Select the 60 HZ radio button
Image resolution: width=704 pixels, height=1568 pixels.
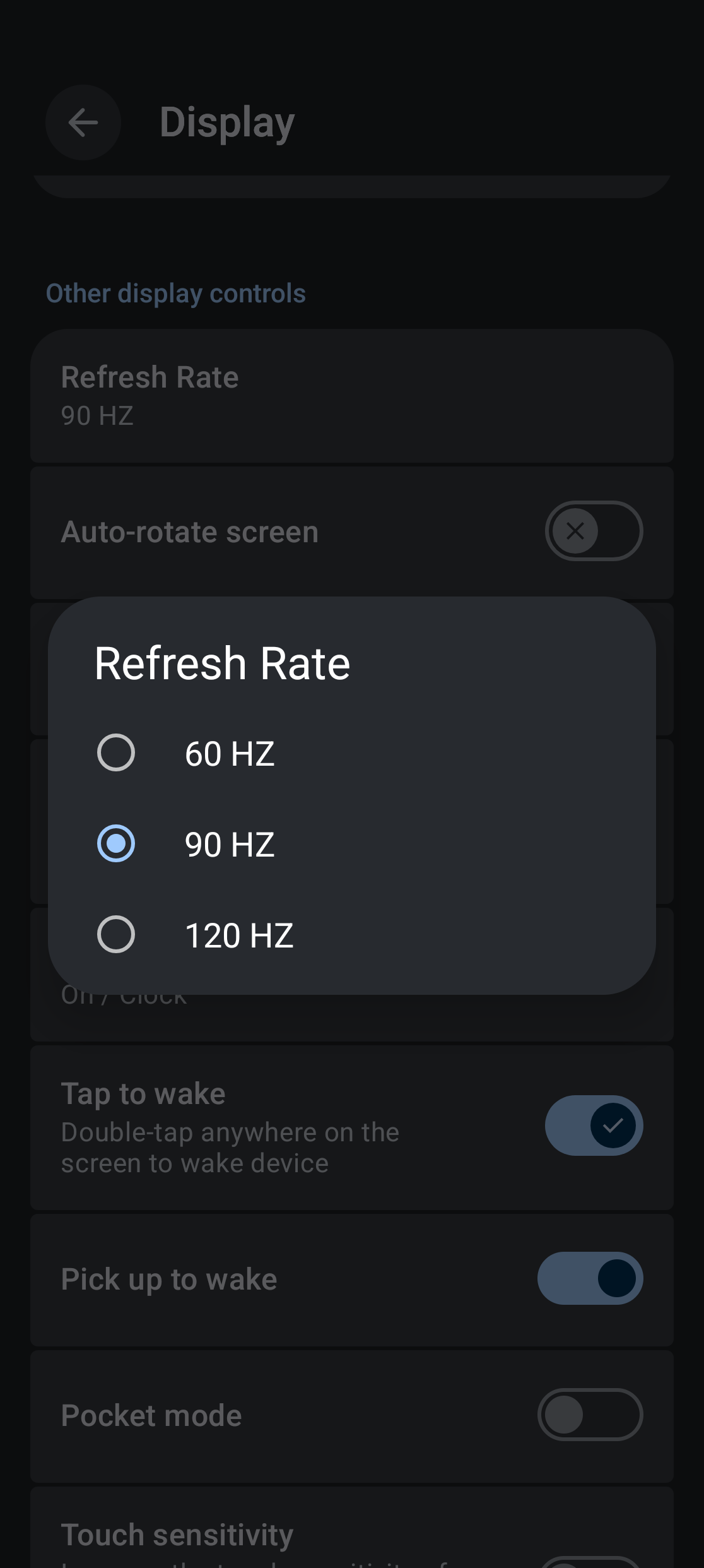point(116,752)
